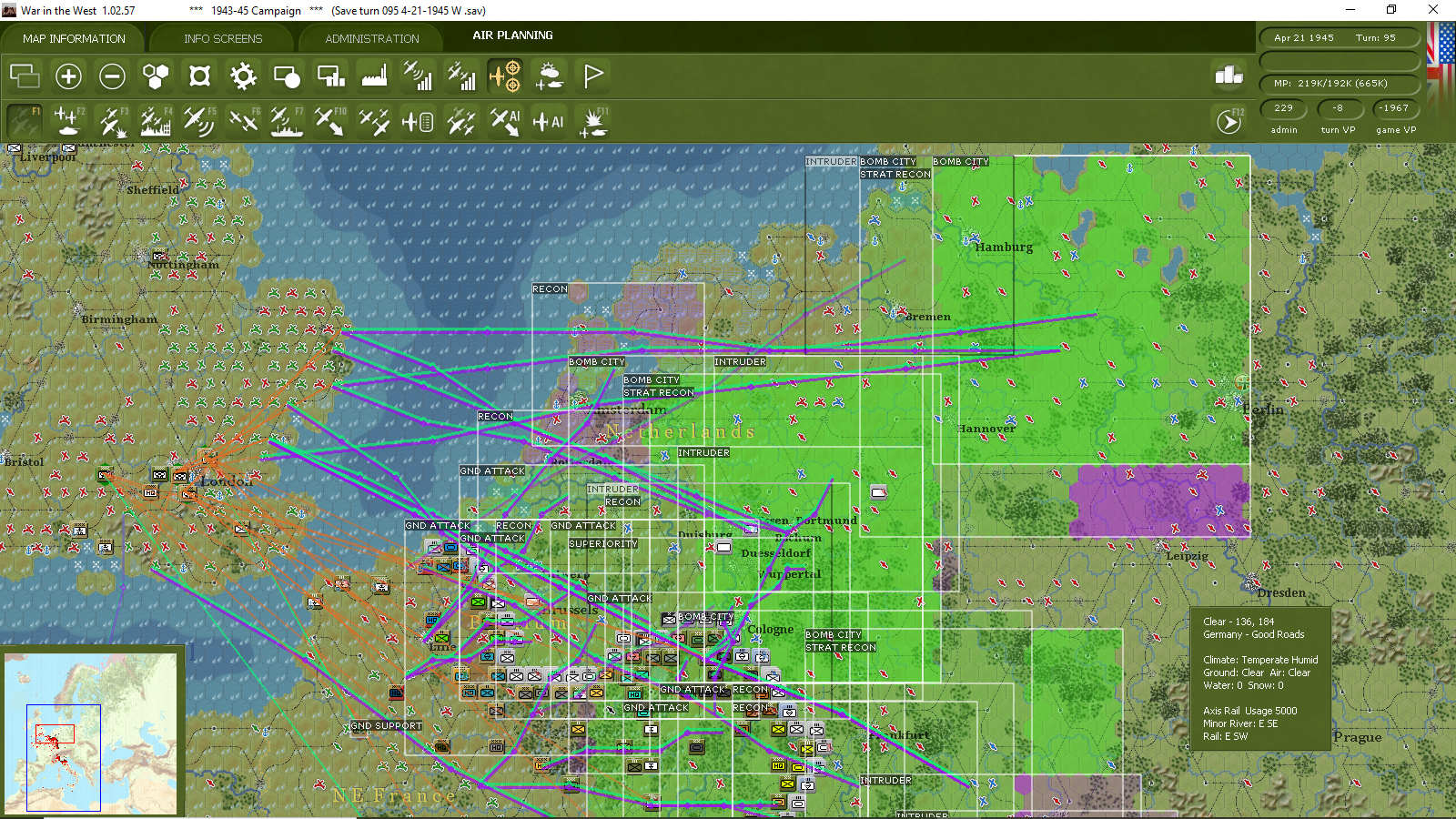The image size is (1456, 819).
Task: Click the Netherlands region label
Action: click(x=681, y=431)
